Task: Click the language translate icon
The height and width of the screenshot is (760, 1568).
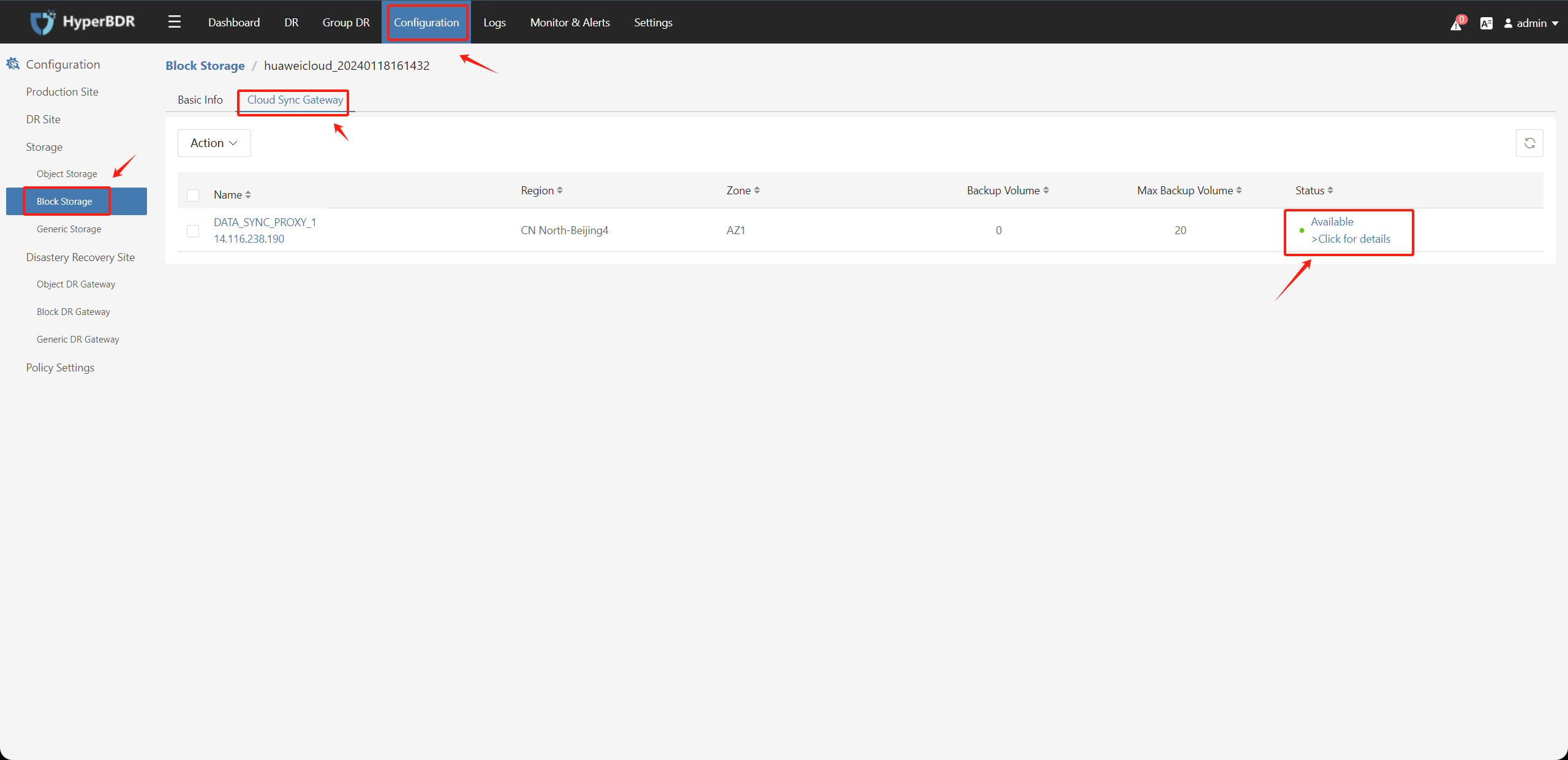Action: 1486,23
